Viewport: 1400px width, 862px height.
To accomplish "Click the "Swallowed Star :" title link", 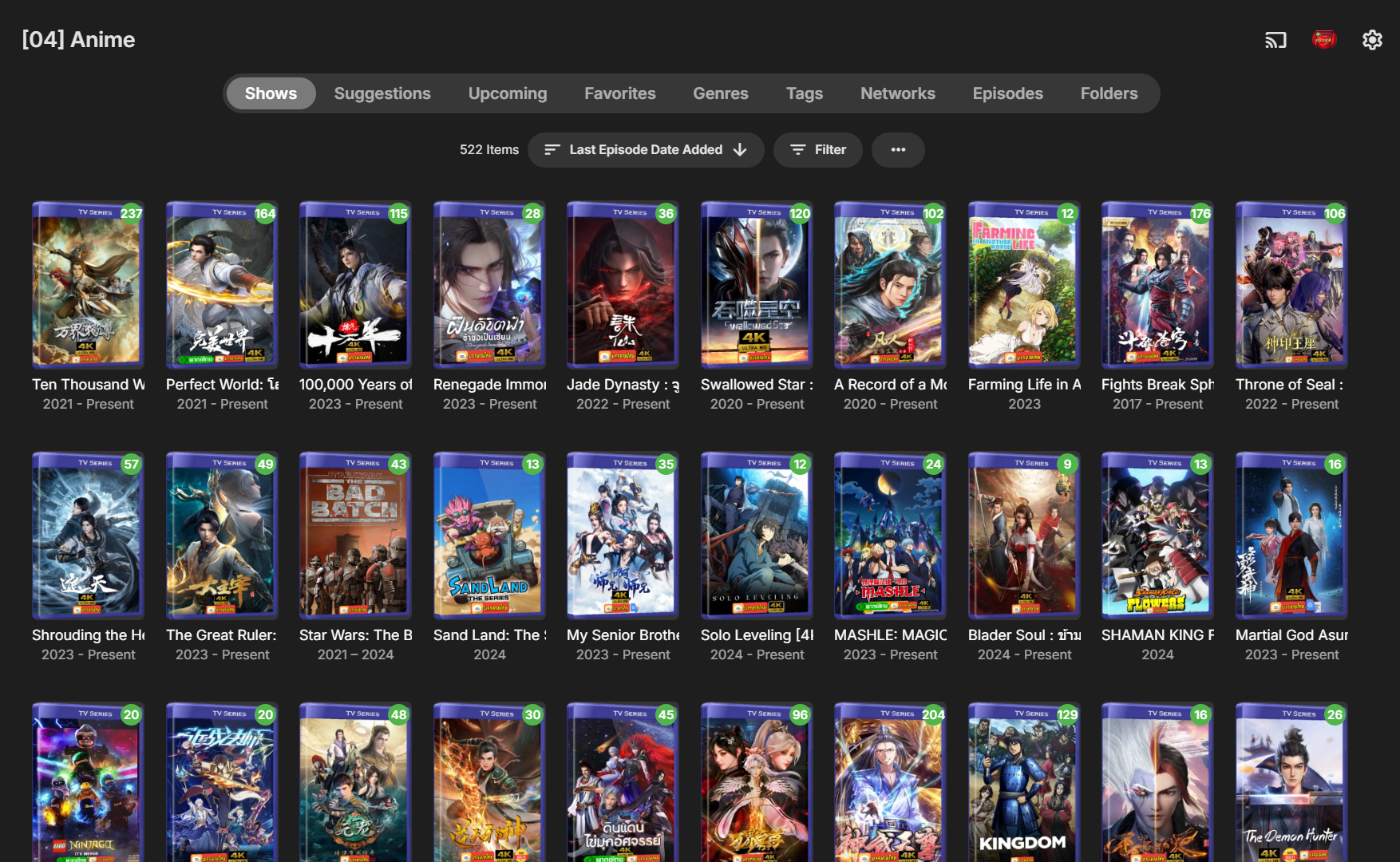I will tap(757, 385).
